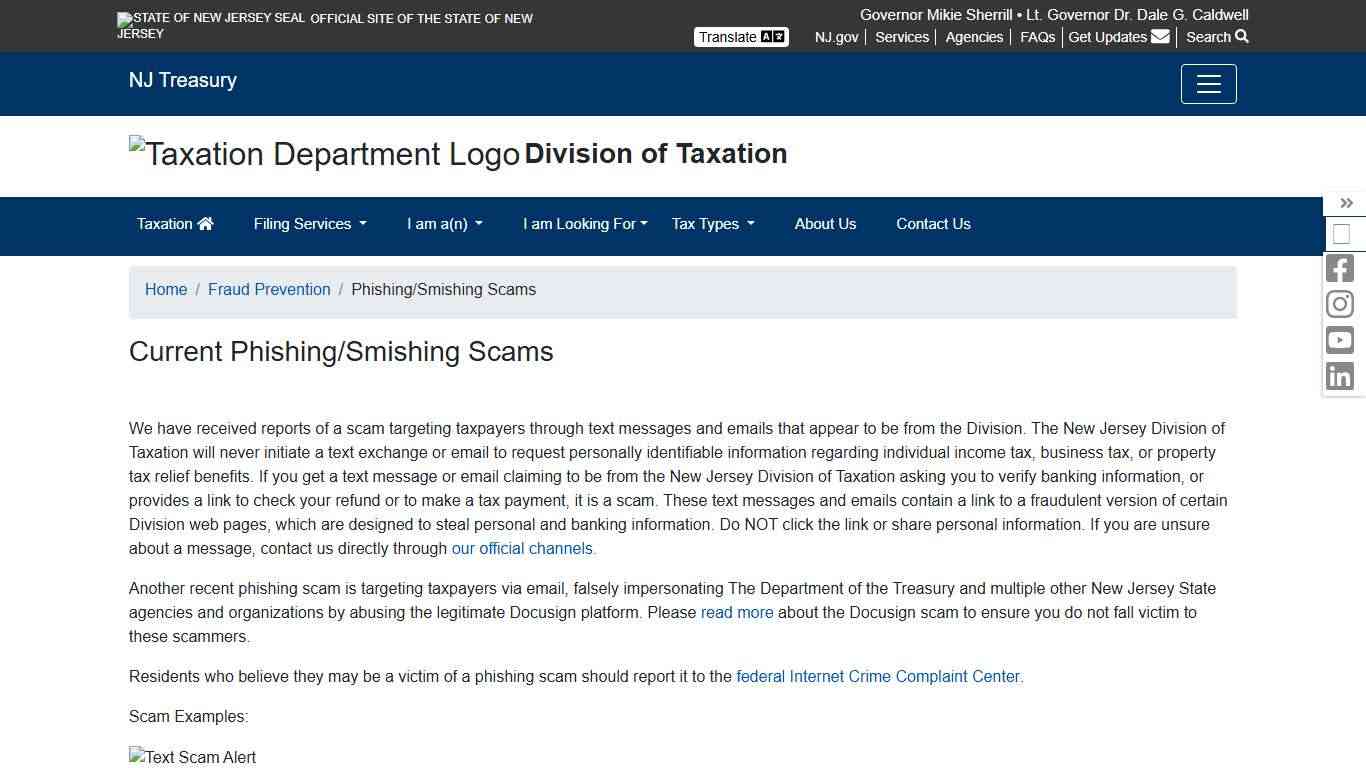Open the LinkedIn icon in the social sidebar

coord(1339,375)
